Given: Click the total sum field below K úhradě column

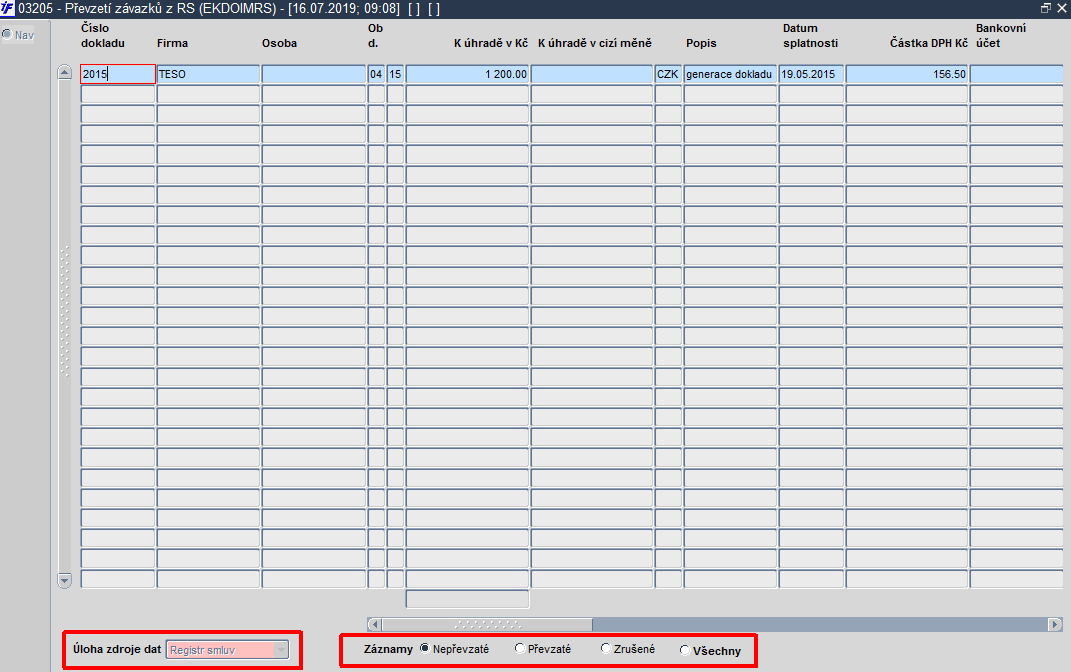Looking at the screenshot, I should [x=467, y=599].
